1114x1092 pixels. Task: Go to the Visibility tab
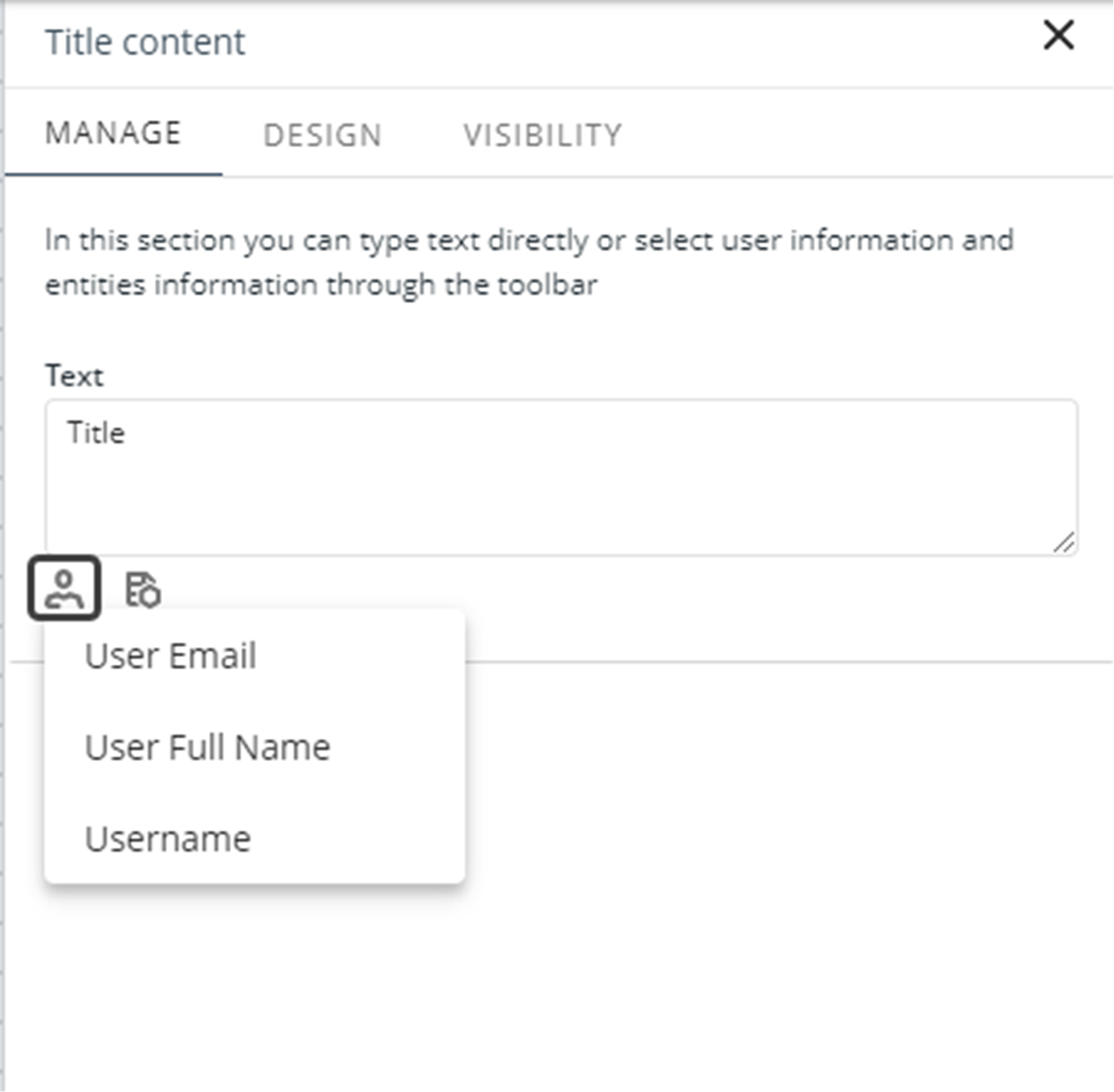(542, 135)
